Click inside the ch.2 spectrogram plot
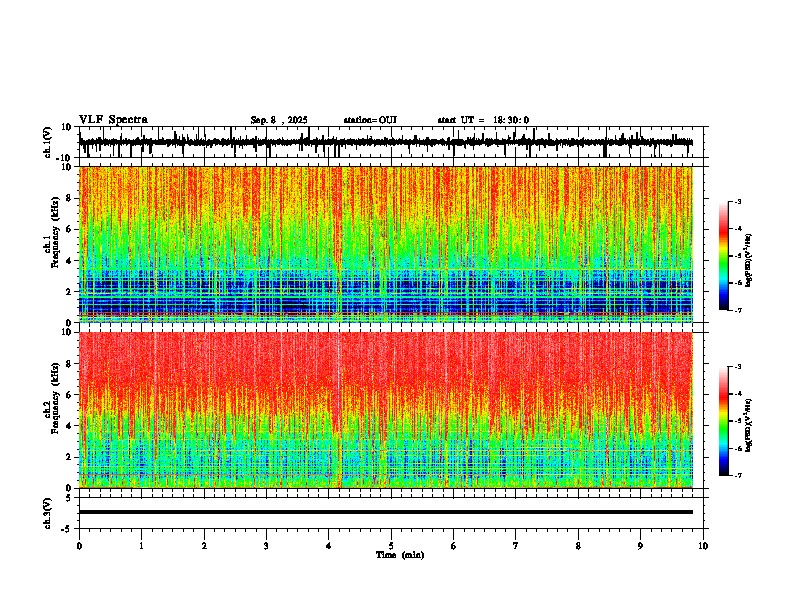 (x=386, y=410)
